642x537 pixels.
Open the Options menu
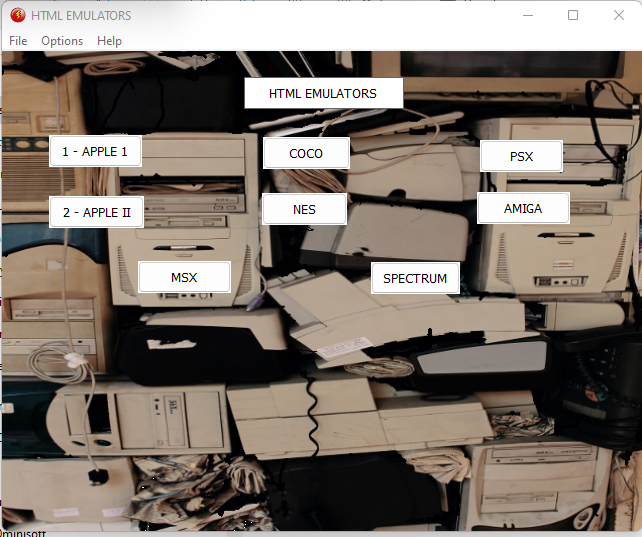point(62,41)
